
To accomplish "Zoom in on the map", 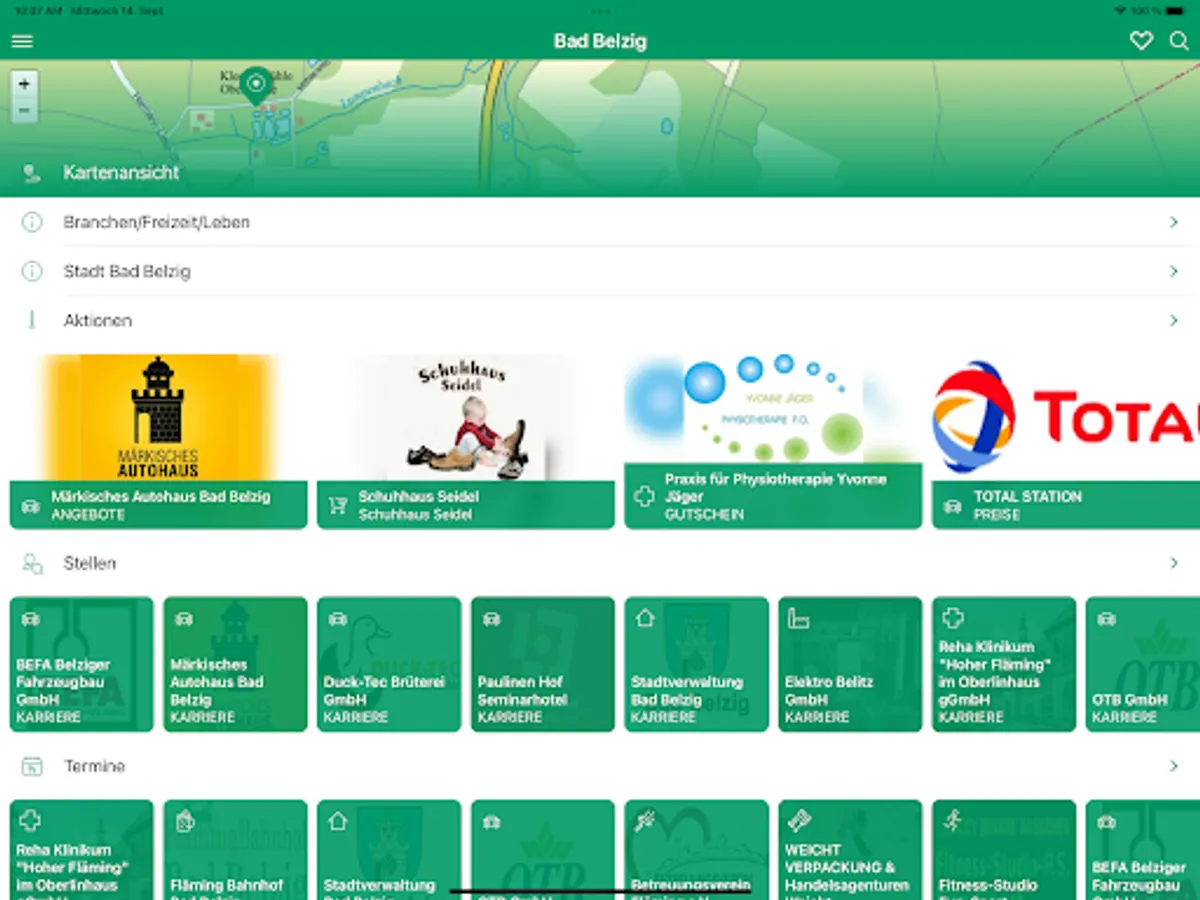I will 24,84.
